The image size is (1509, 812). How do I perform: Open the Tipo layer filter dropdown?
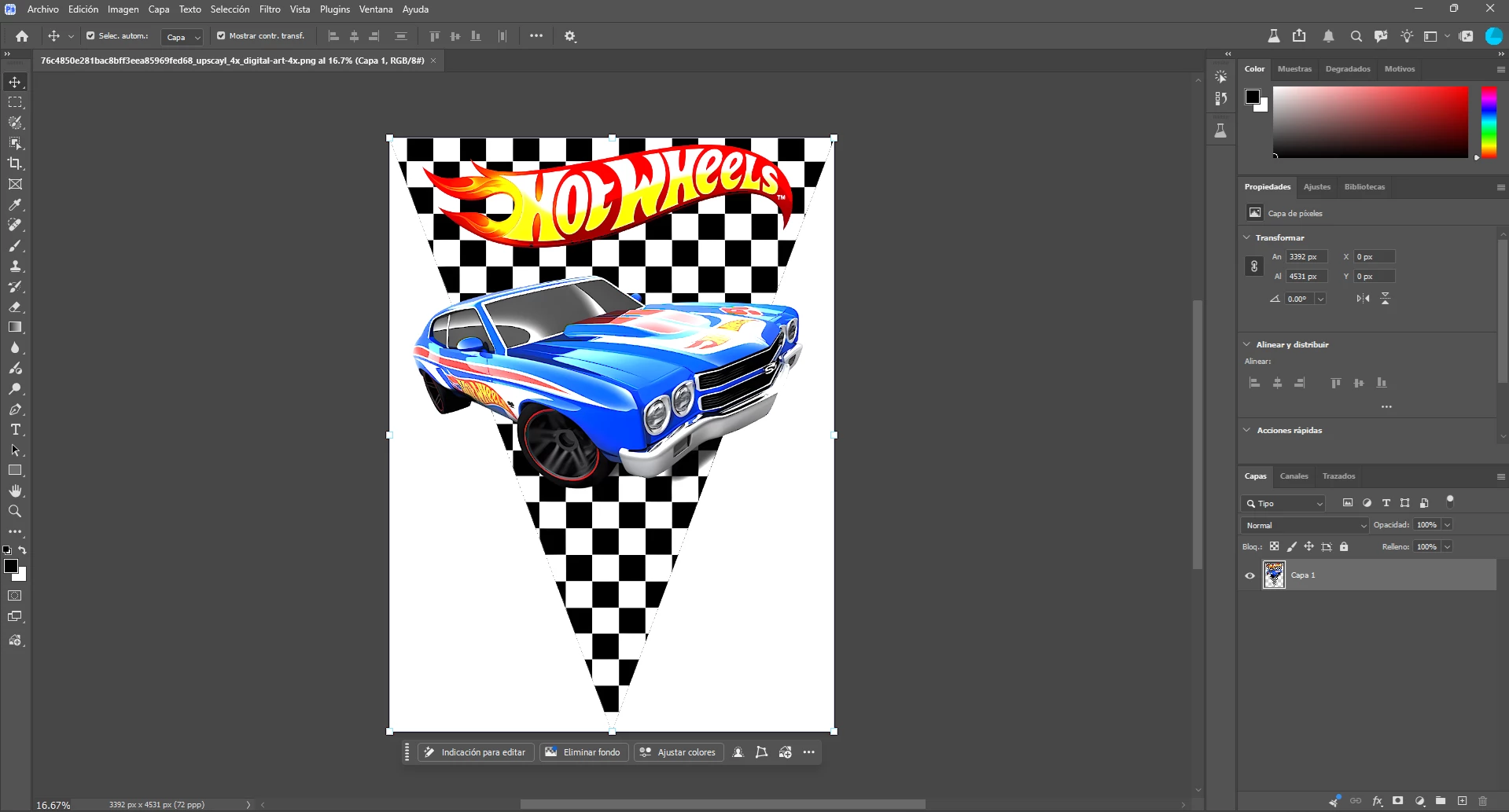pos(1283,503)
